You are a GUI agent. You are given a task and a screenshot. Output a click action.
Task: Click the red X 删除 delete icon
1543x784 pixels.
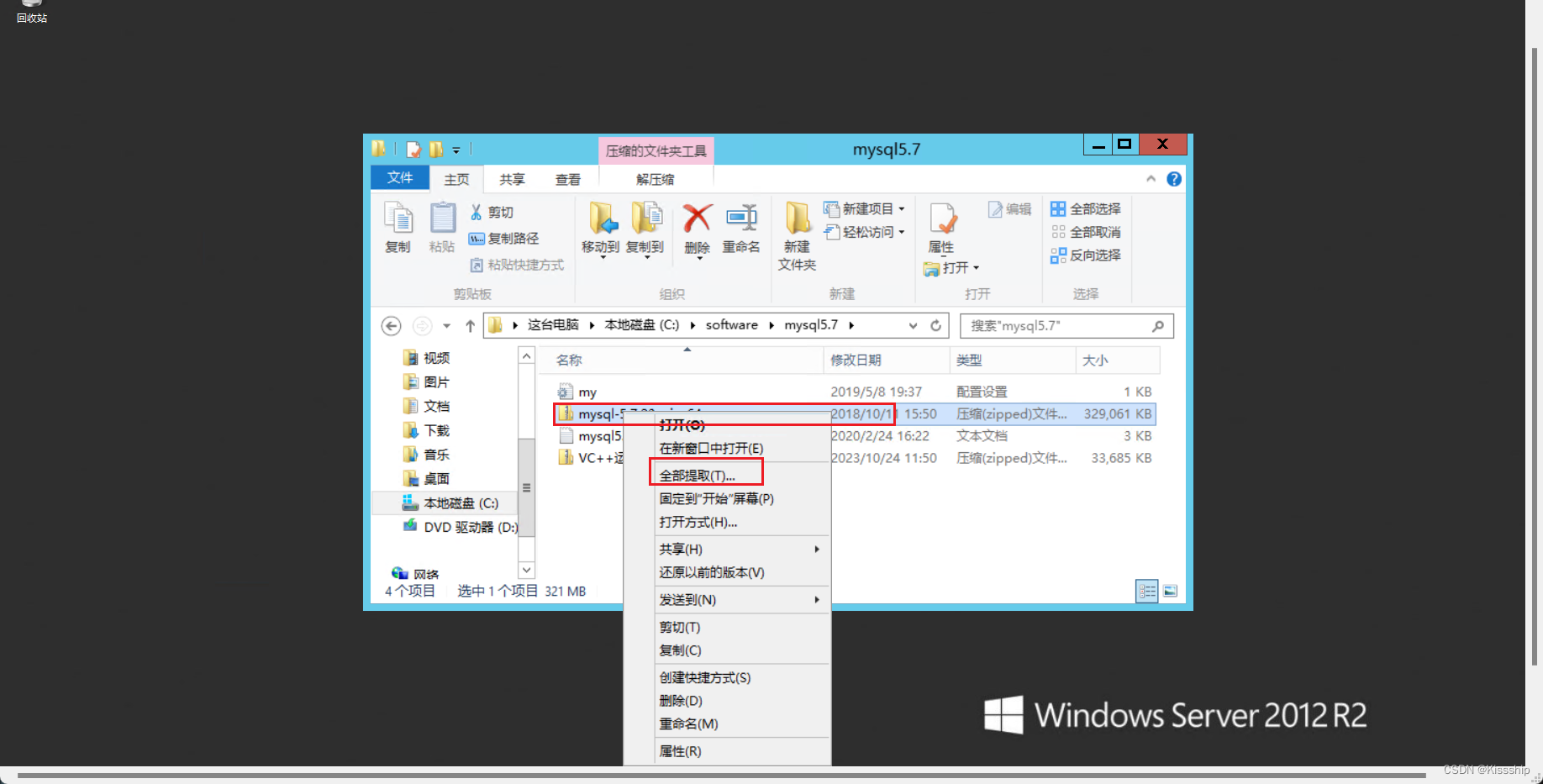[697, 218]
